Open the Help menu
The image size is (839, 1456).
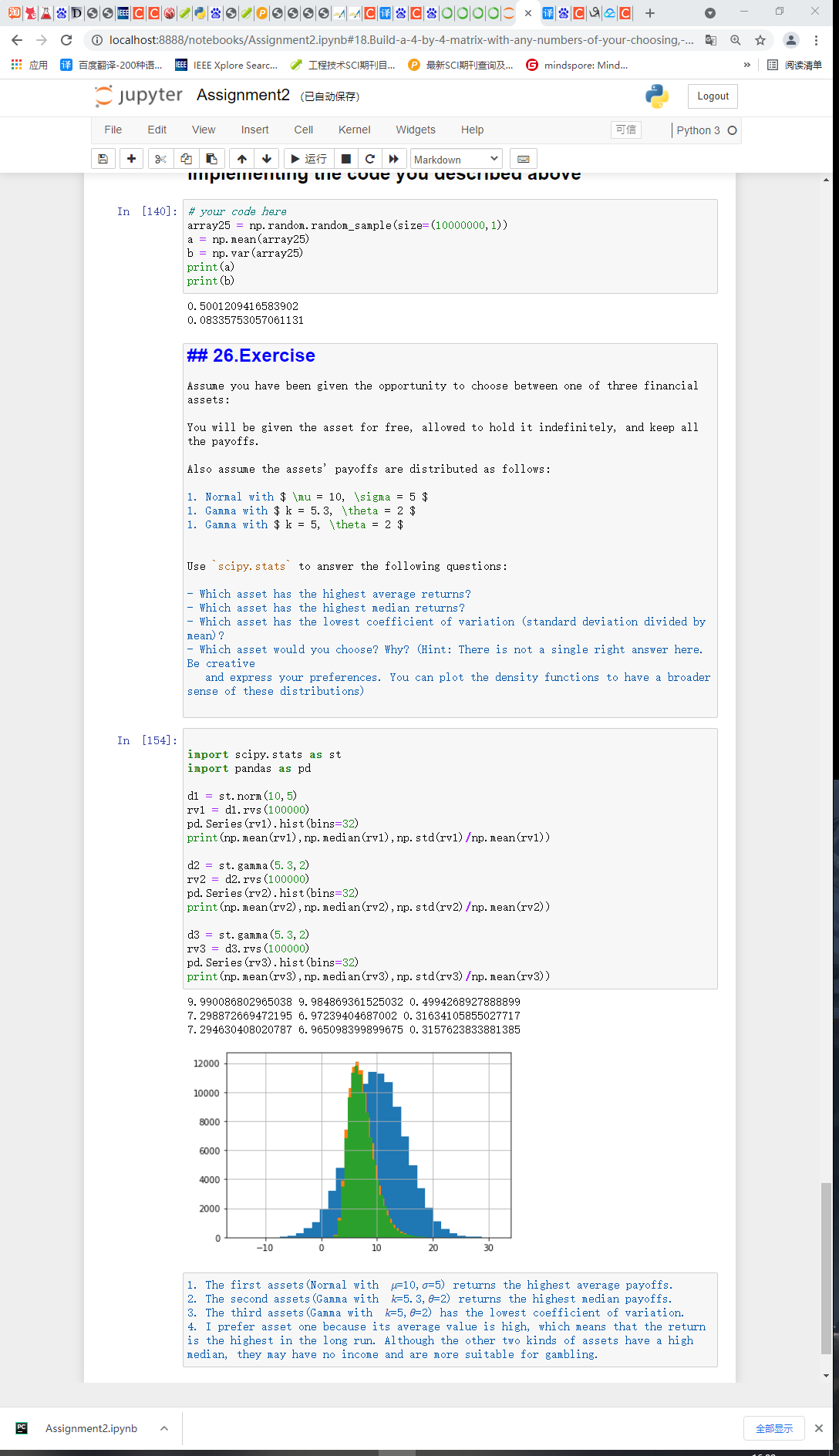[x=473, y=130]
